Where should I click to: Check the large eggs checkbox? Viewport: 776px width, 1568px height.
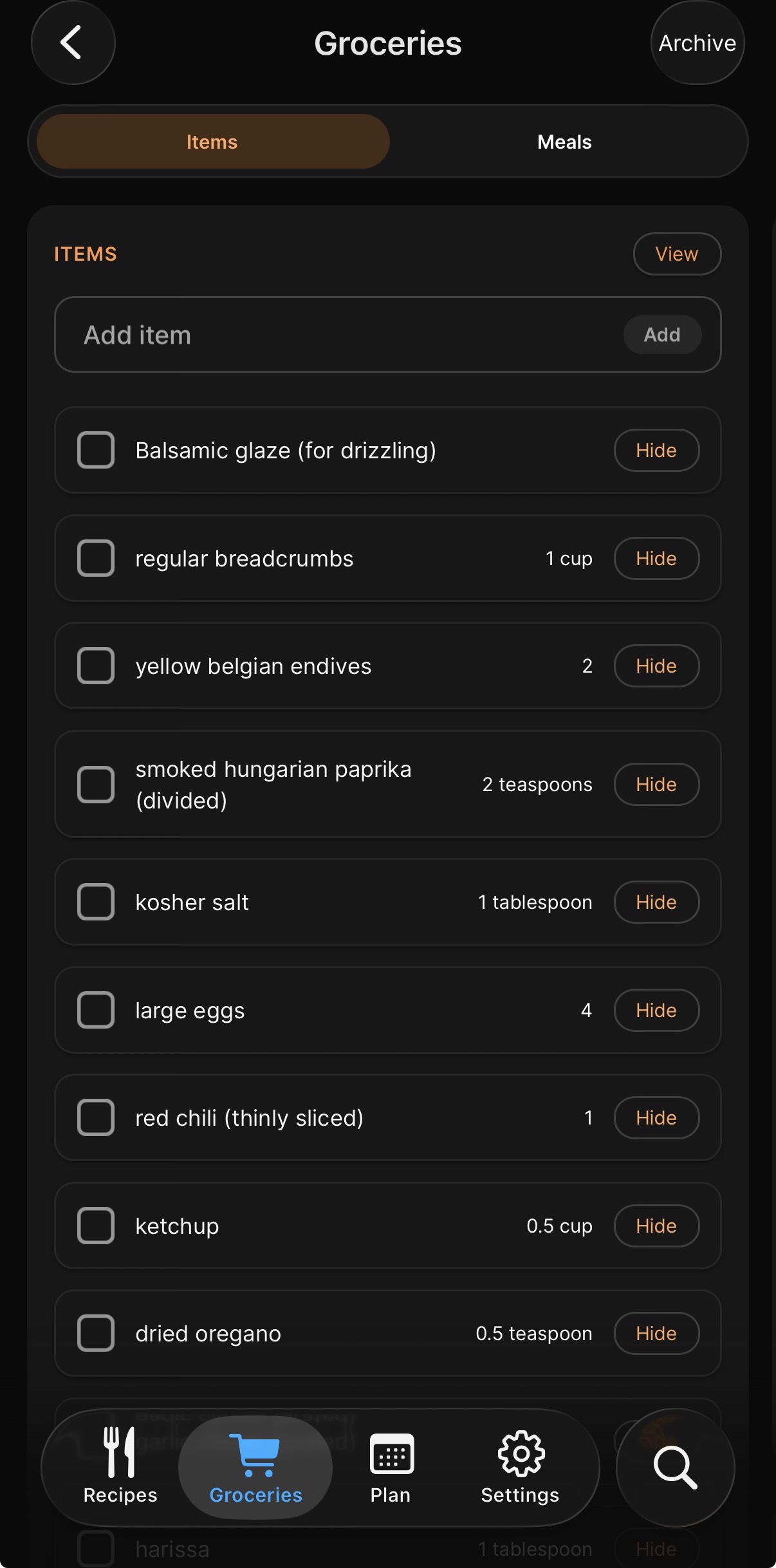96,1010
